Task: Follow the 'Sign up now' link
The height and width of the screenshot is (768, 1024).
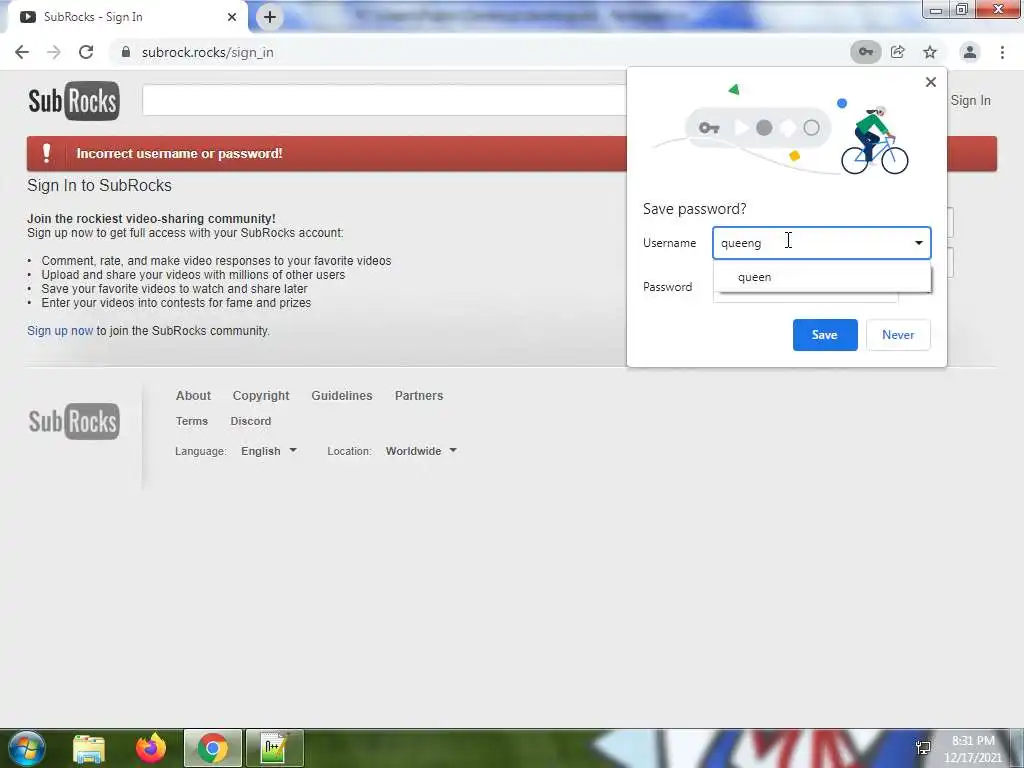Action: 60,330
